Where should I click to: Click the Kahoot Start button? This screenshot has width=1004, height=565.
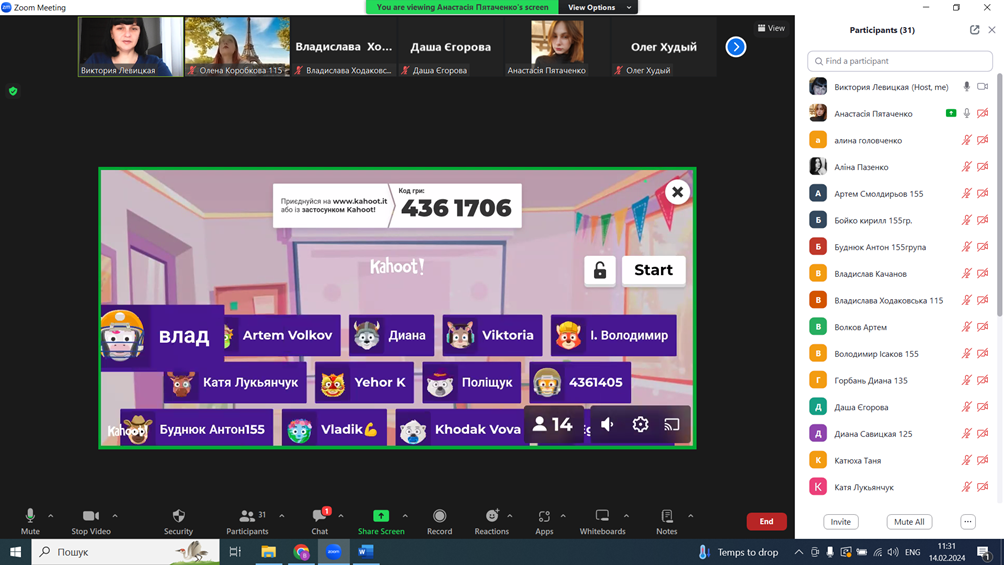click(x=653, y=270)
